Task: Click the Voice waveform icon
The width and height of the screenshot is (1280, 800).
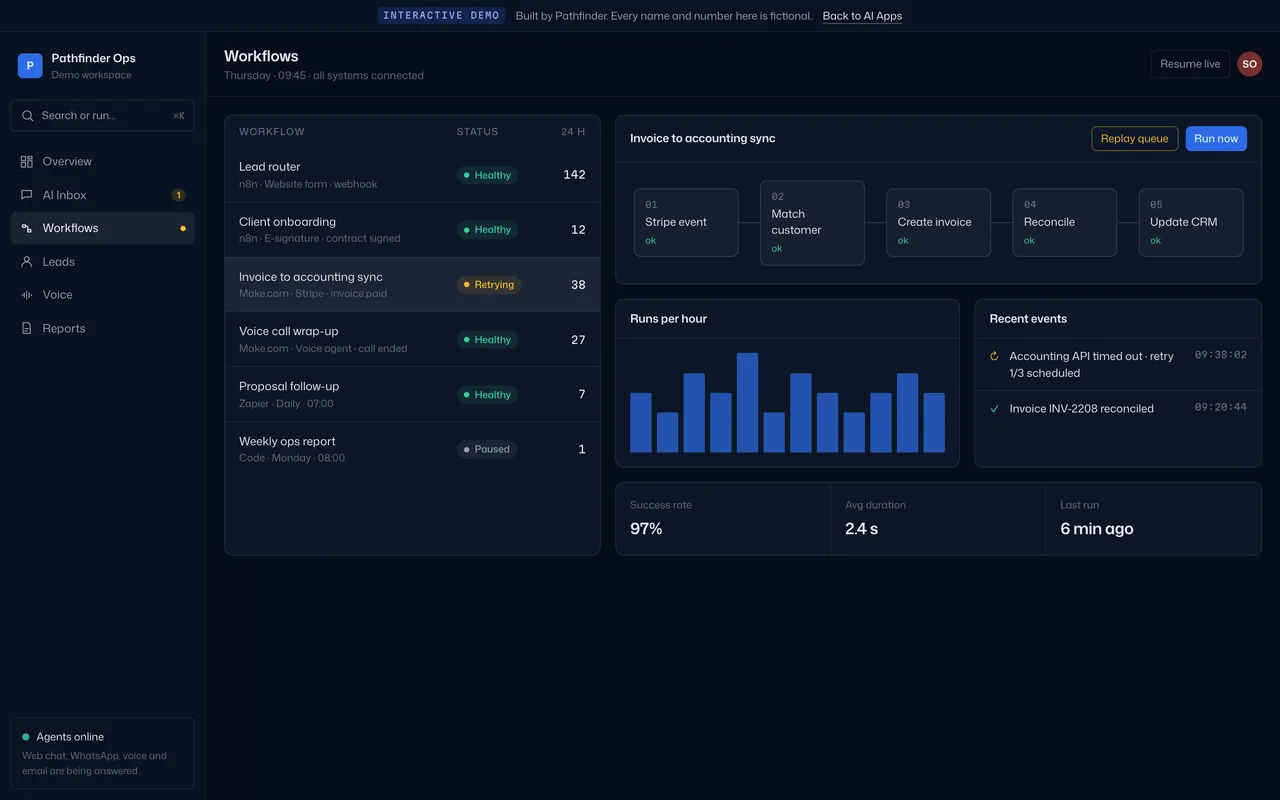Action: 27,295
